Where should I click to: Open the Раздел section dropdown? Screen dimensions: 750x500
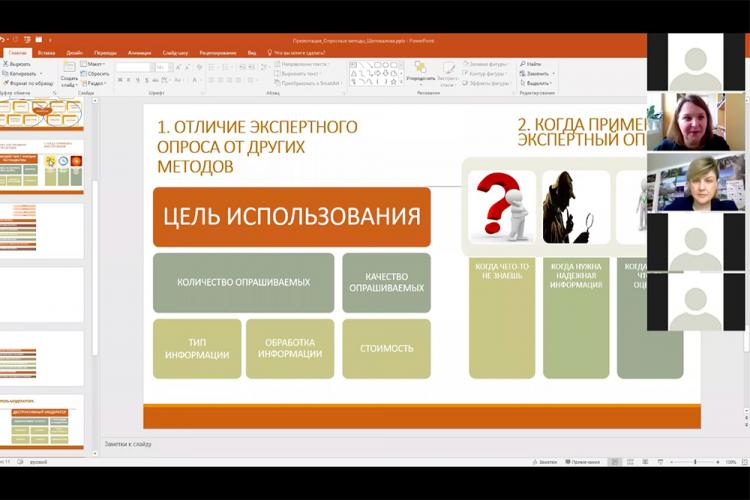click(x=94, y=83)
